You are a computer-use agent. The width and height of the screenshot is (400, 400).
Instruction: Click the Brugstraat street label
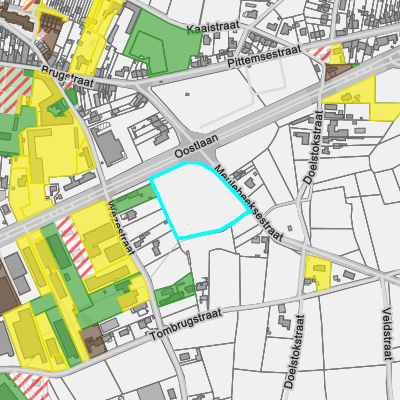pos(67,77)
